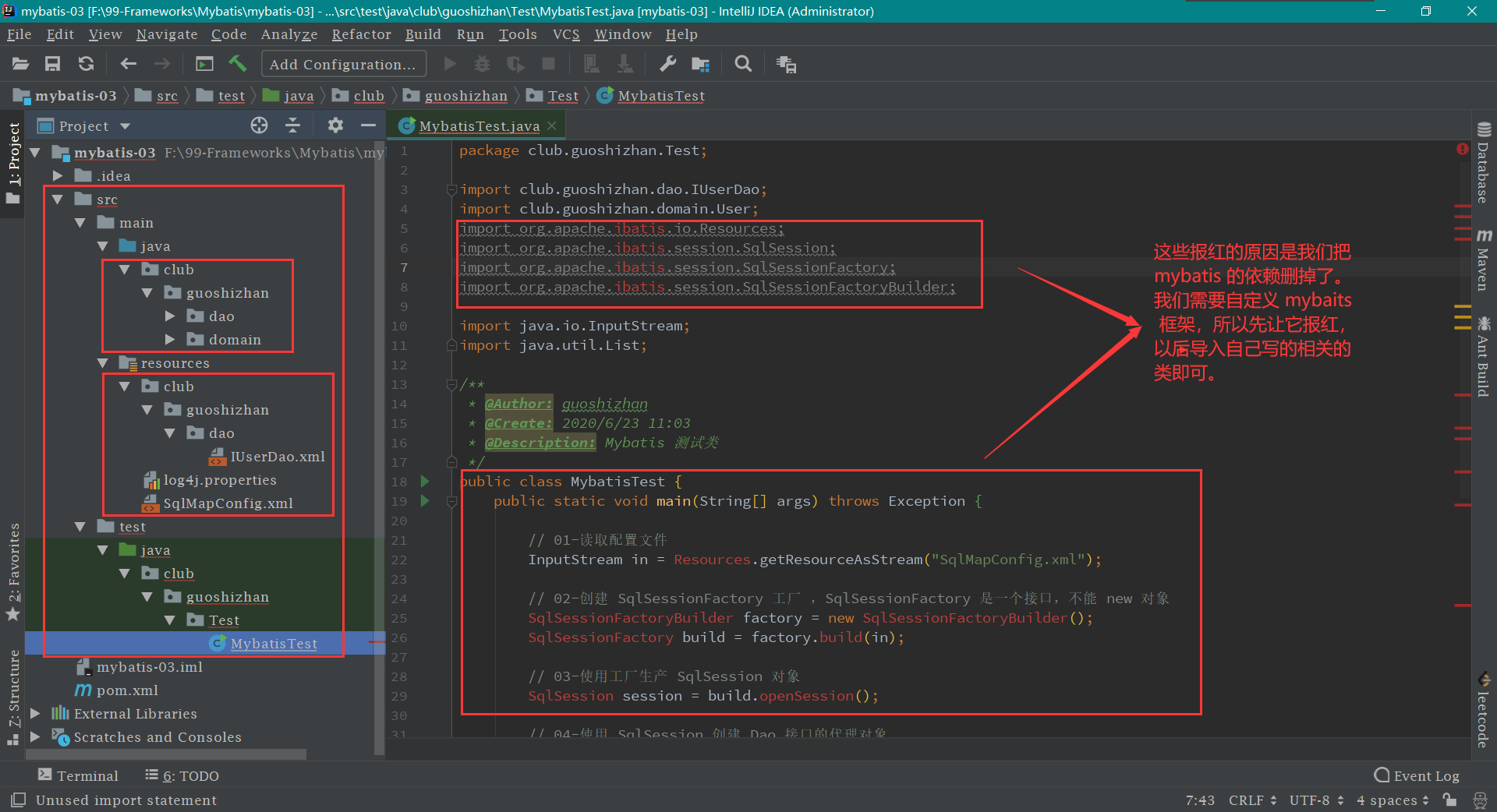Hide the Project tool window
The image size is (1497, 812).
[368, 125]
